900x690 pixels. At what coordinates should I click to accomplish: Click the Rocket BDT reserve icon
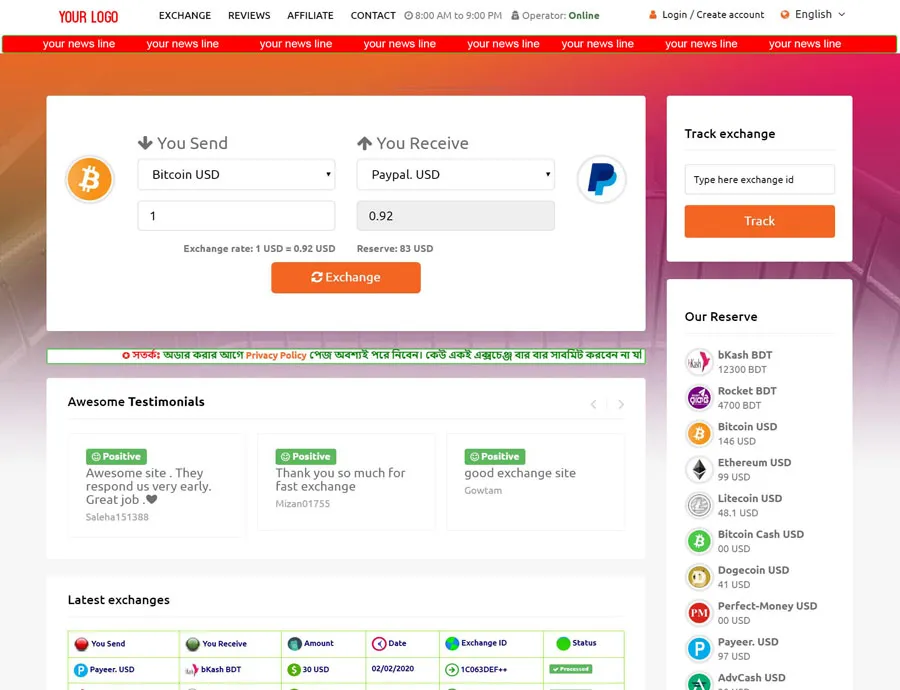click(x=699, y=398)
